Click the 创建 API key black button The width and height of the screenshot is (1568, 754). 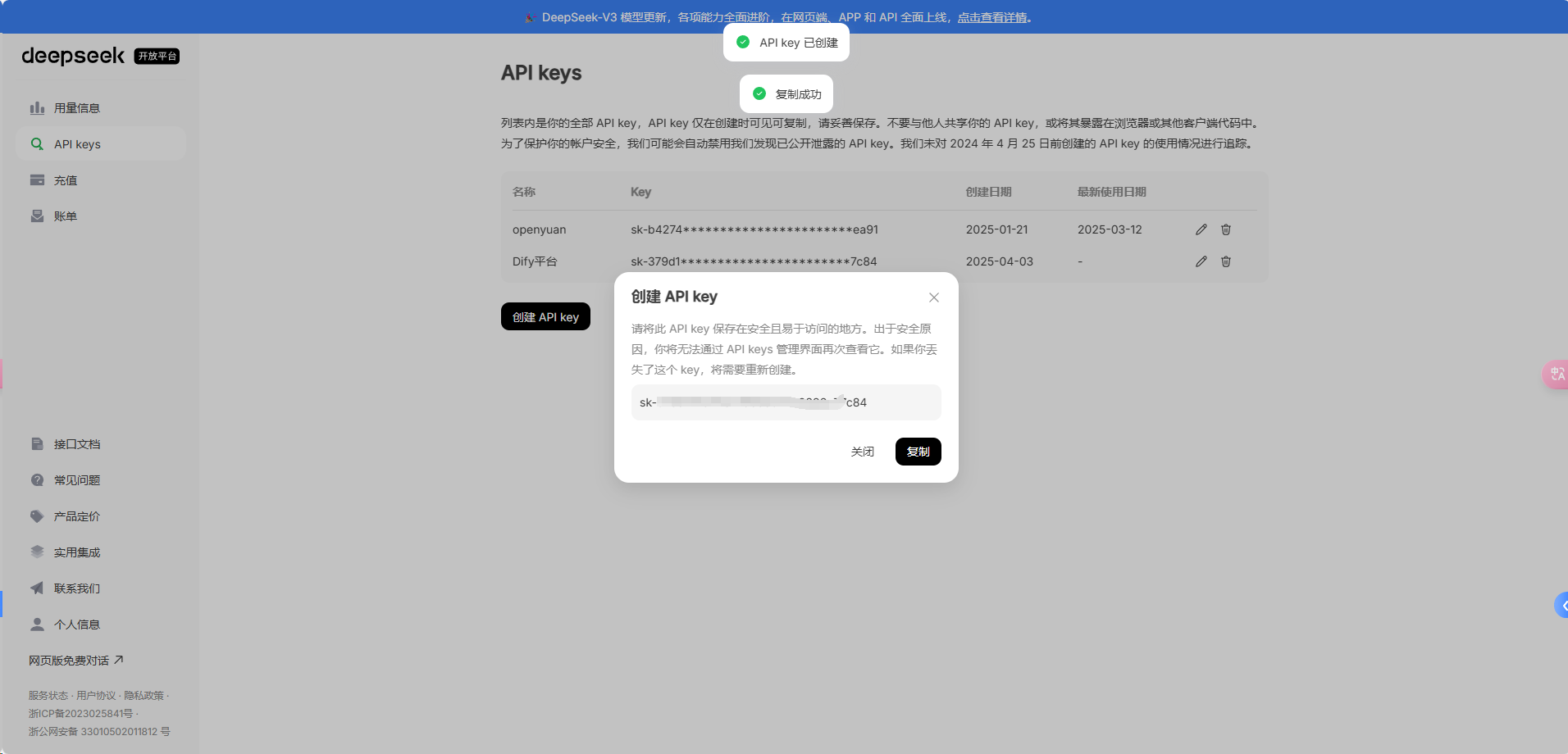click(545, 316)
